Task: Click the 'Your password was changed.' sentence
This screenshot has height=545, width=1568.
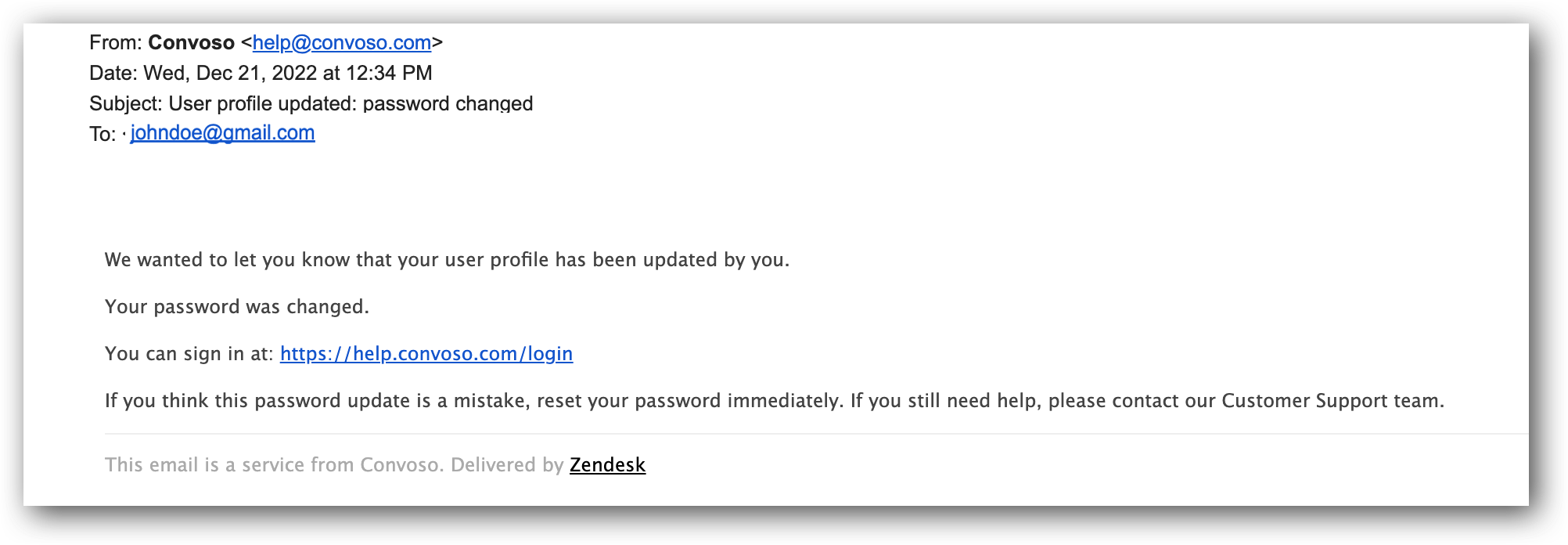Action: pyautogui.click(x=237, y=307)
